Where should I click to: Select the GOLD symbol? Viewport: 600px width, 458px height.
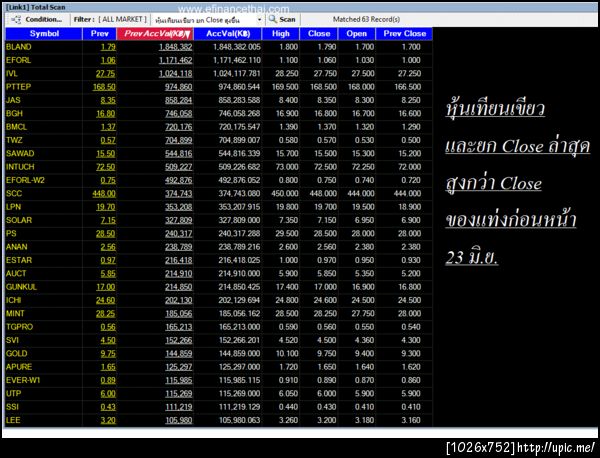16,354
